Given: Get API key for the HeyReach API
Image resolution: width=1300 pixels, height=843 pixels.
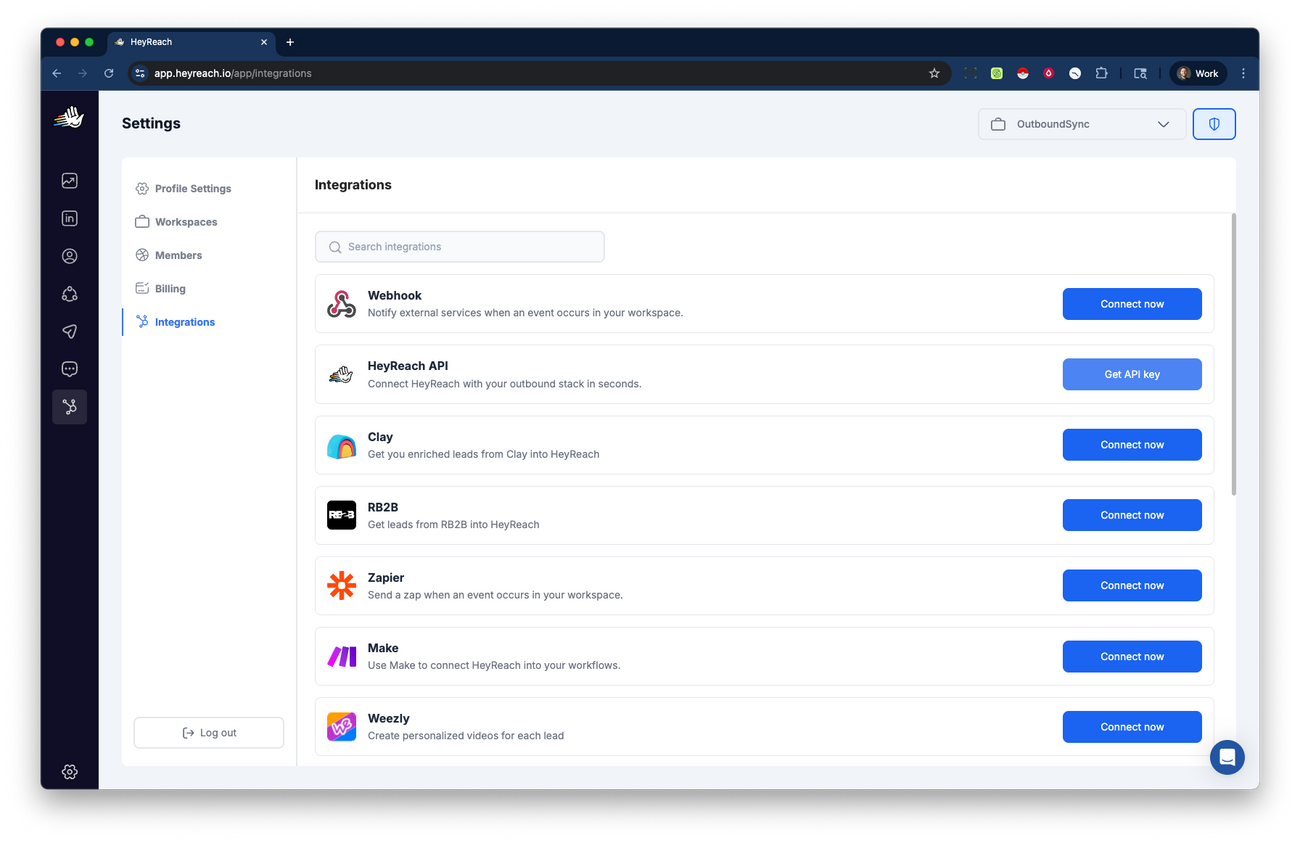Looking at the screenshot, I should click(1131, 373).
